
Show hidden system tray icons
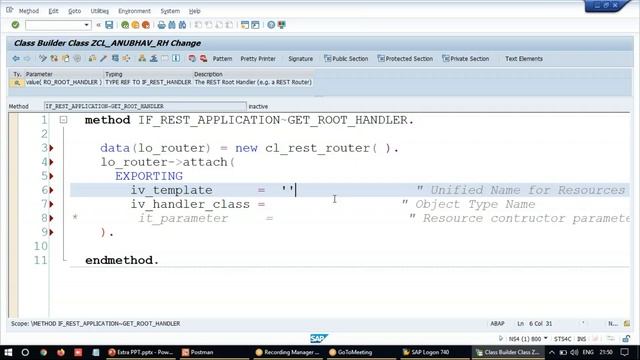click(x=552, y=352)
